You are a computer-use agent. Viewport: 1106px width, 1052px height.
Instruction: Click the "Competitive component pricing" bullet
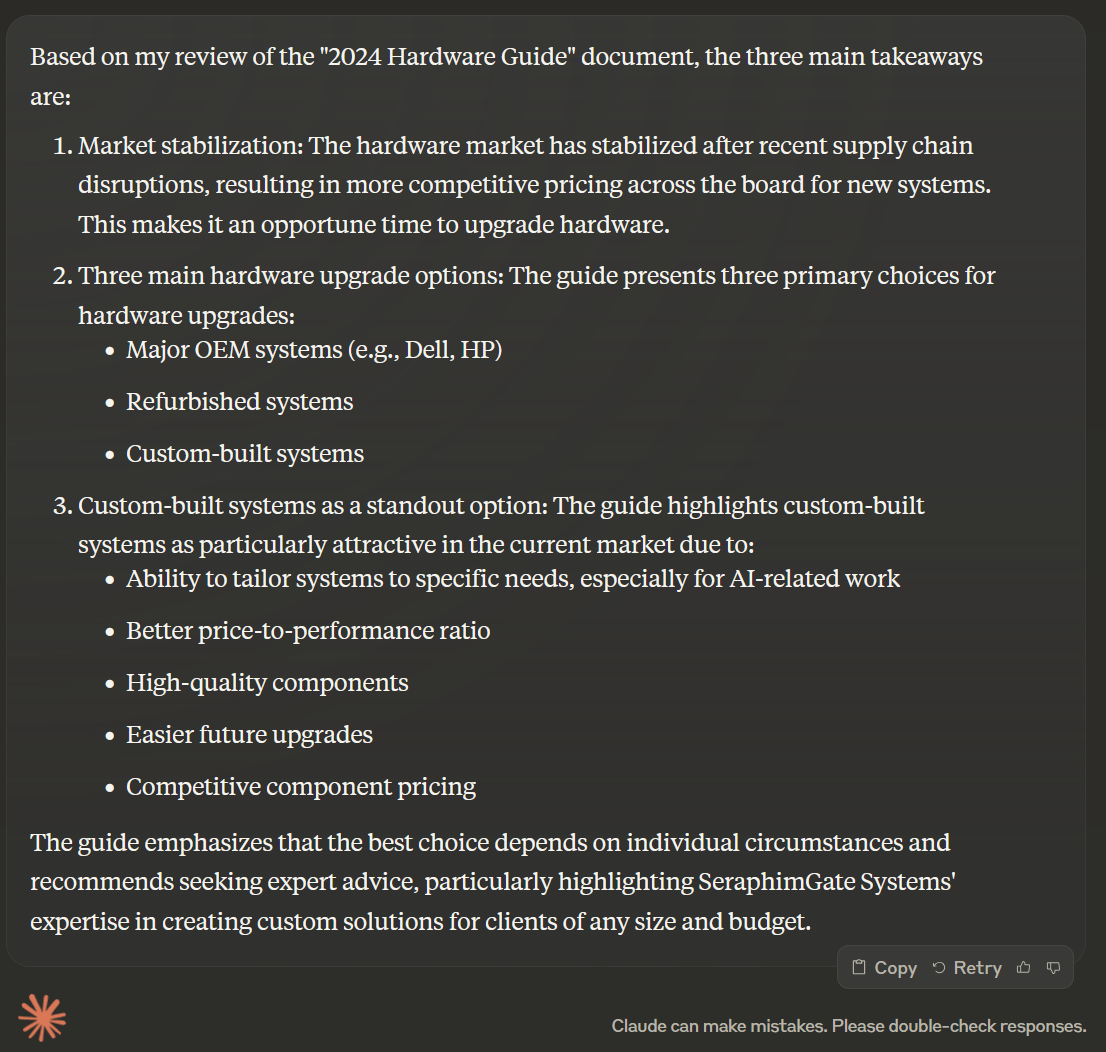point(300,787)
